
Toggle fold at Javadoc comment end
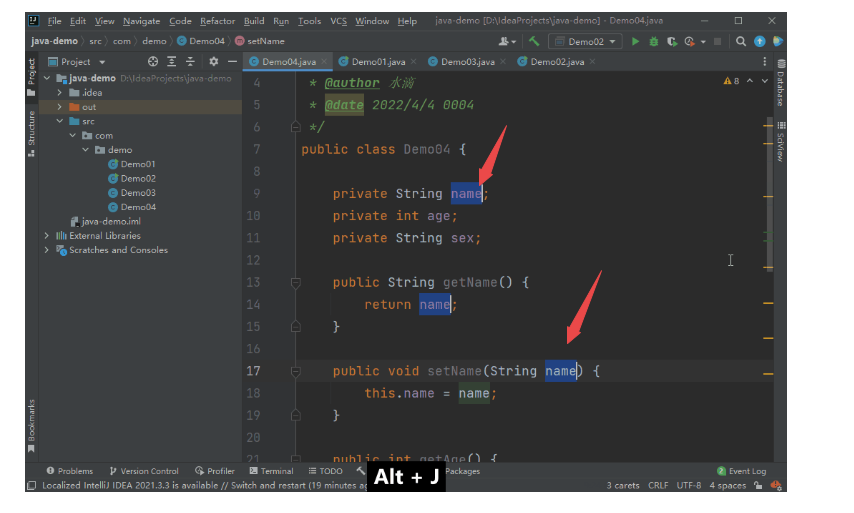click(x=296, y=127)
